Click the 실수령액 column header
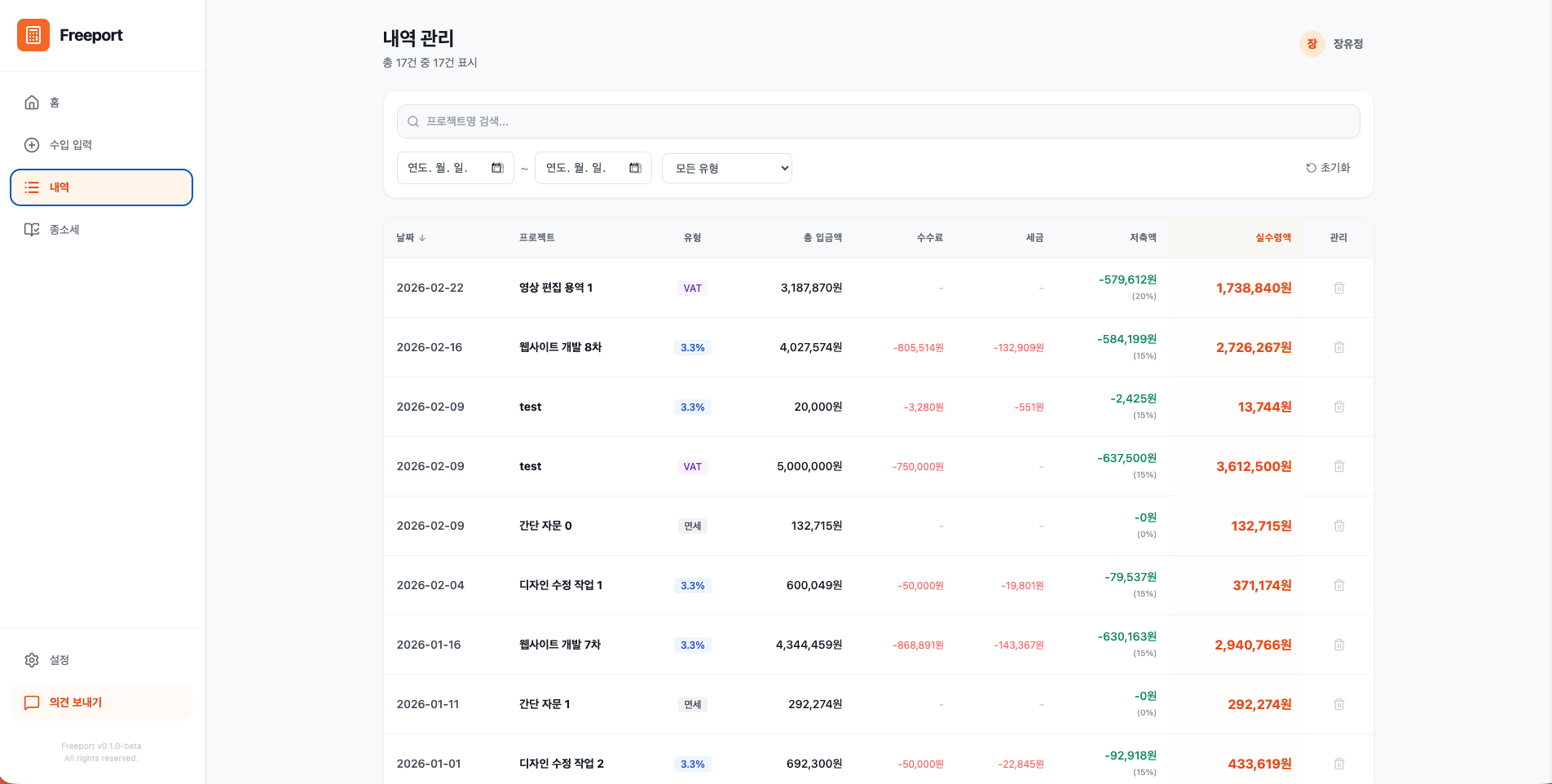Viewport: 1552px width, 784px height. click(1273, 238)
